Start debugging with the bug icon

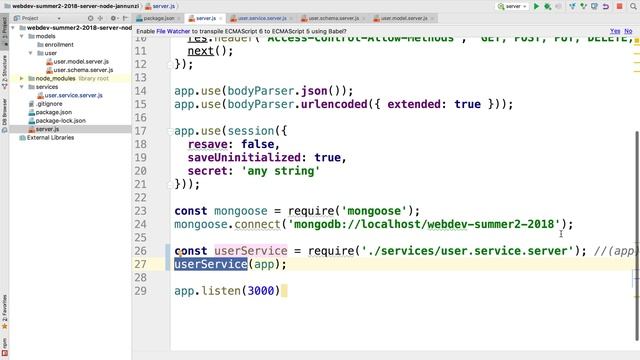(x=548, y=6)
